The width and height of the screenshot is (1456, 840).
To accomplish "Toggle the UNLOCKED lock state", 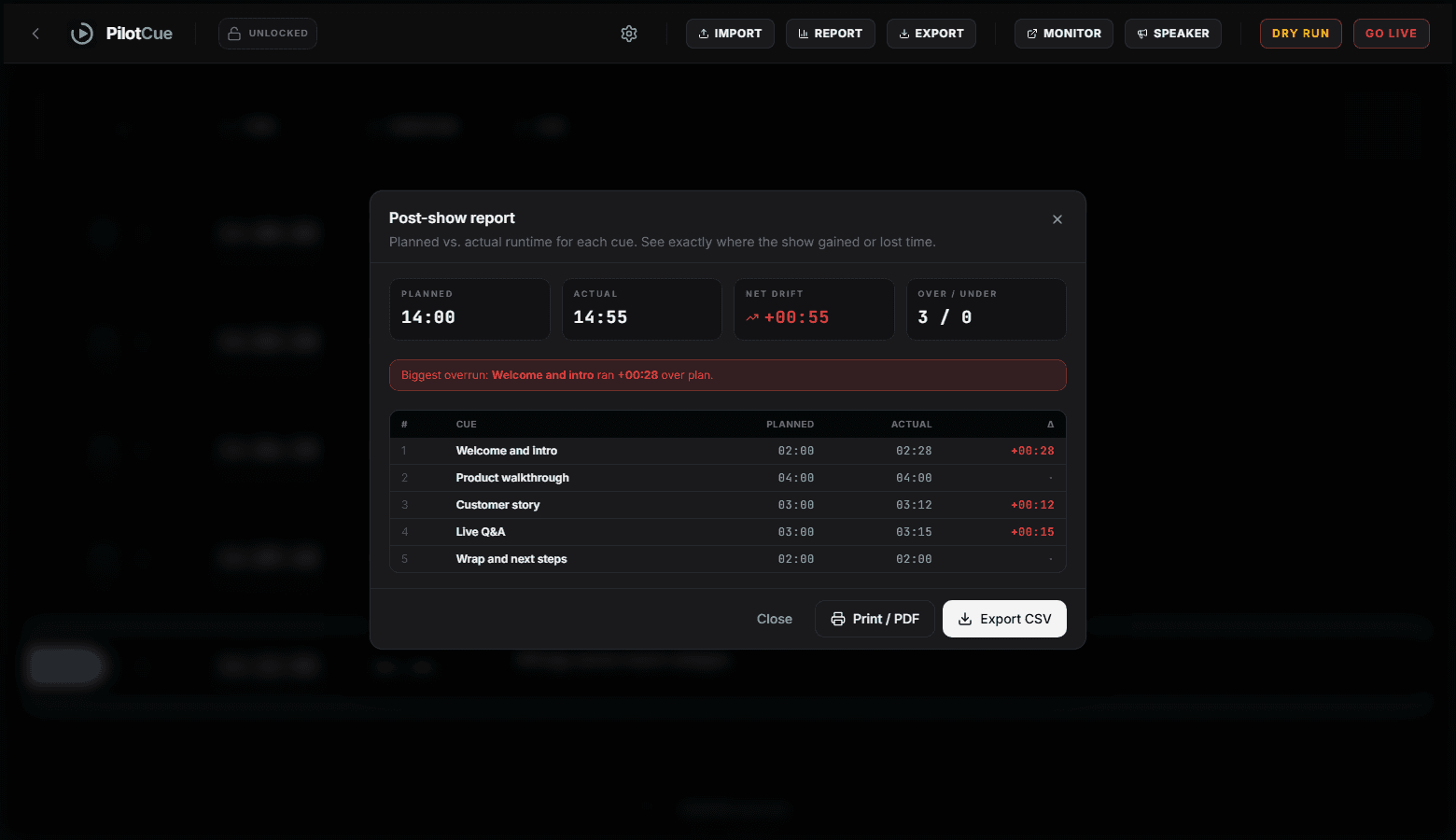I will 268,34.
